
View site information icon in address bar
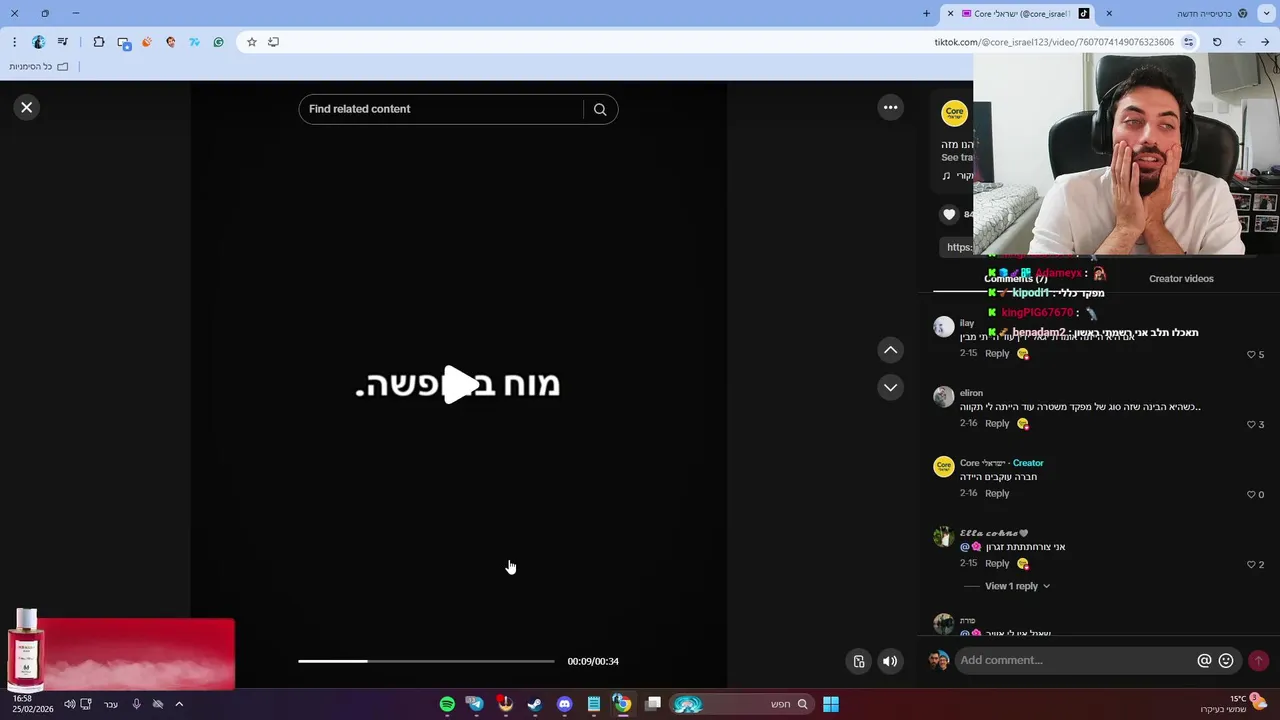pyautogui.click(x=1188, y=42)
